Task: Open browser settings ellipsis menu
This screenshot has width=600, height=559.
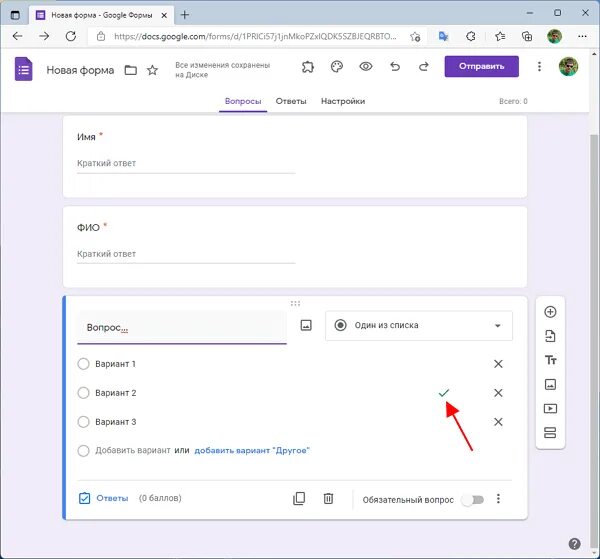Action: pyautogui.click(x=582, y=36)
